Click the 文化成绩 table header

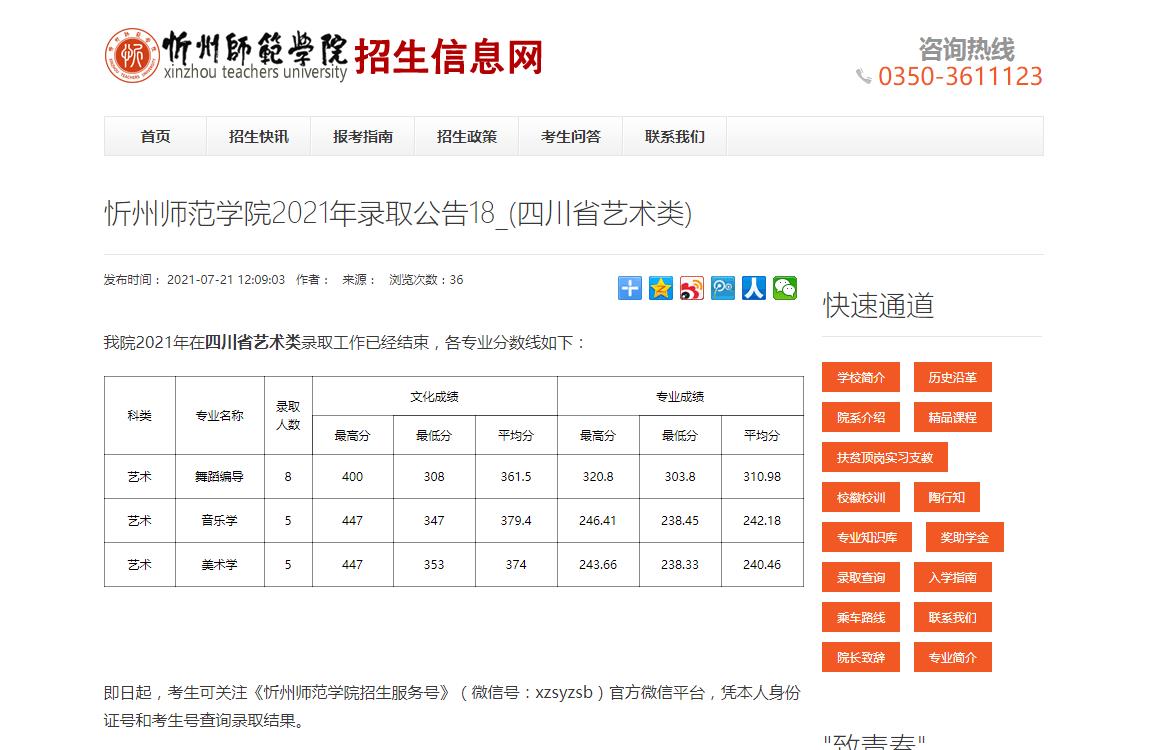tap(434, 397)
